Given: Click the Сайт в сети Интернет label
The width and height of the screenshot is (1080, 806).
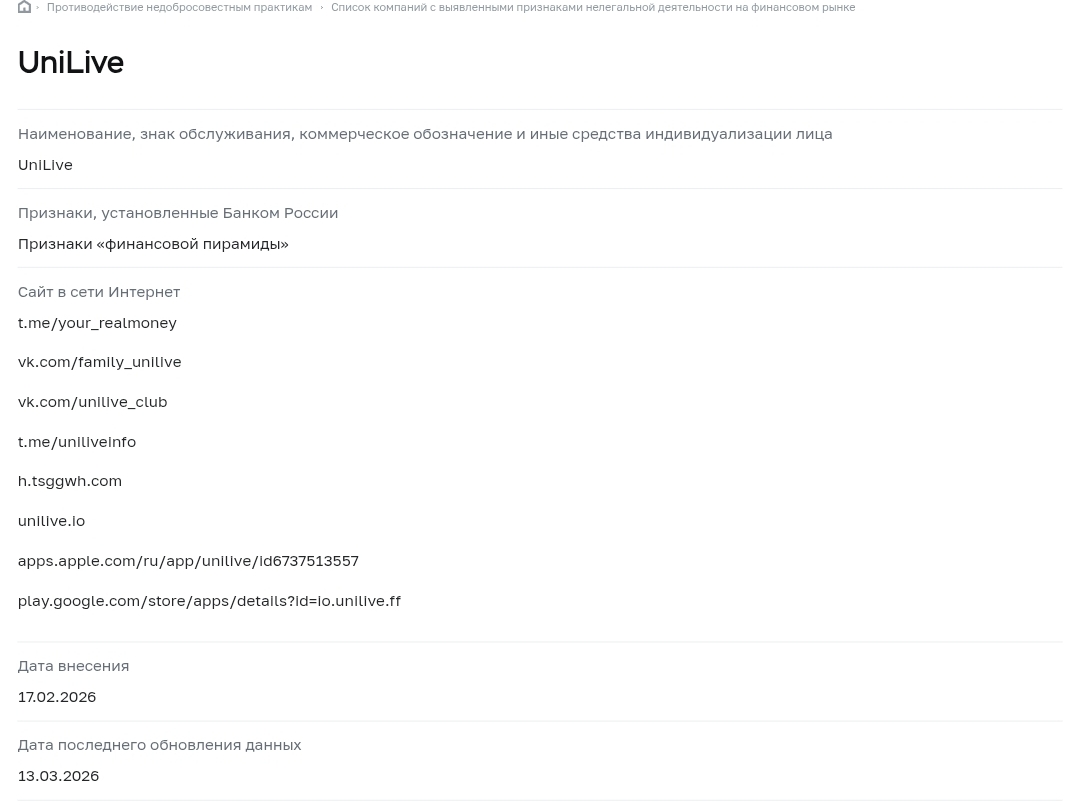Looking at the screenshot, I should [99, 292].
